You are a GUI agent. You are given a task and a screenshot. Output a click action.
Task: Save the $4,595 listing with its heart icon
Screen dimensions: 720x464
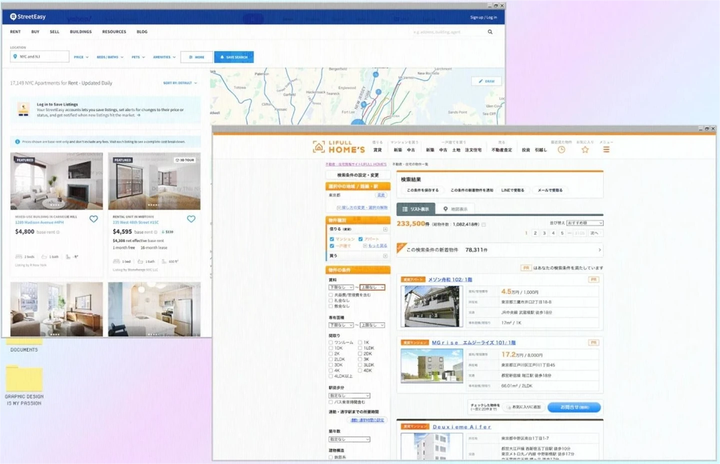click(x=191, y=219)
